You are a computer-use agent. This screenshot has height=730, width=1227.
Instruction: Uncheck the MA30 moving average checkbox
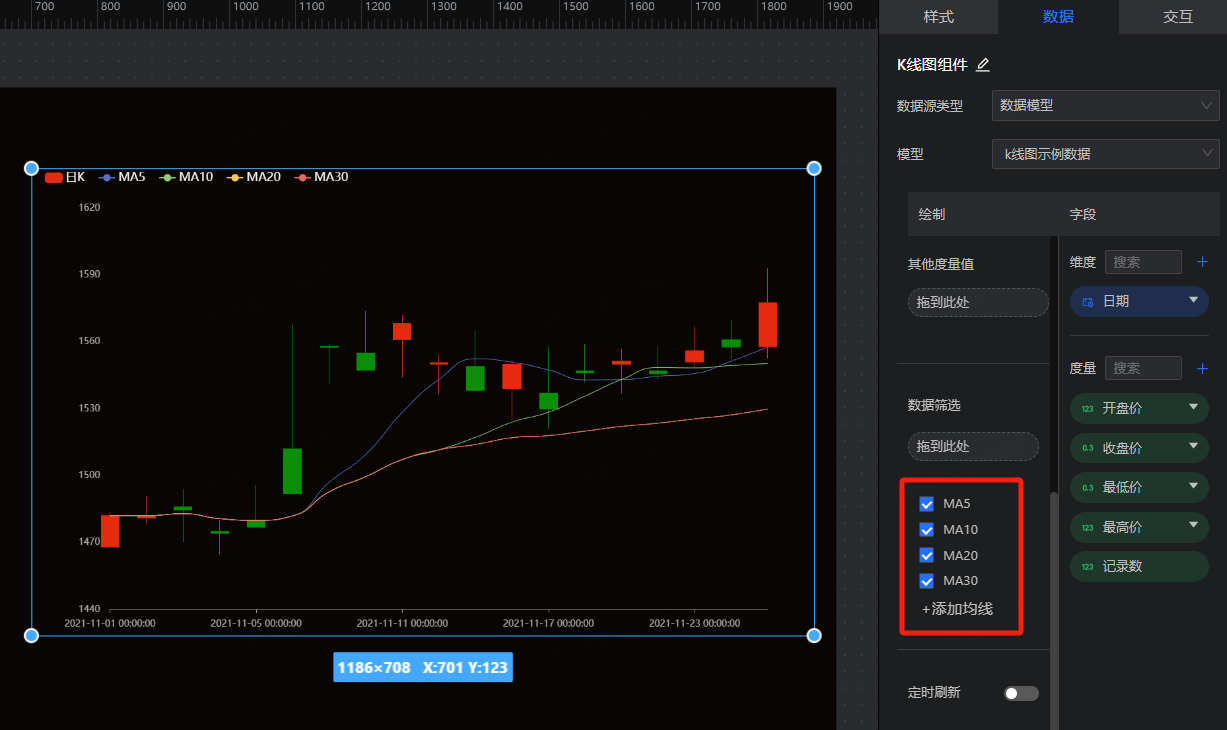(x=927, y=581)
